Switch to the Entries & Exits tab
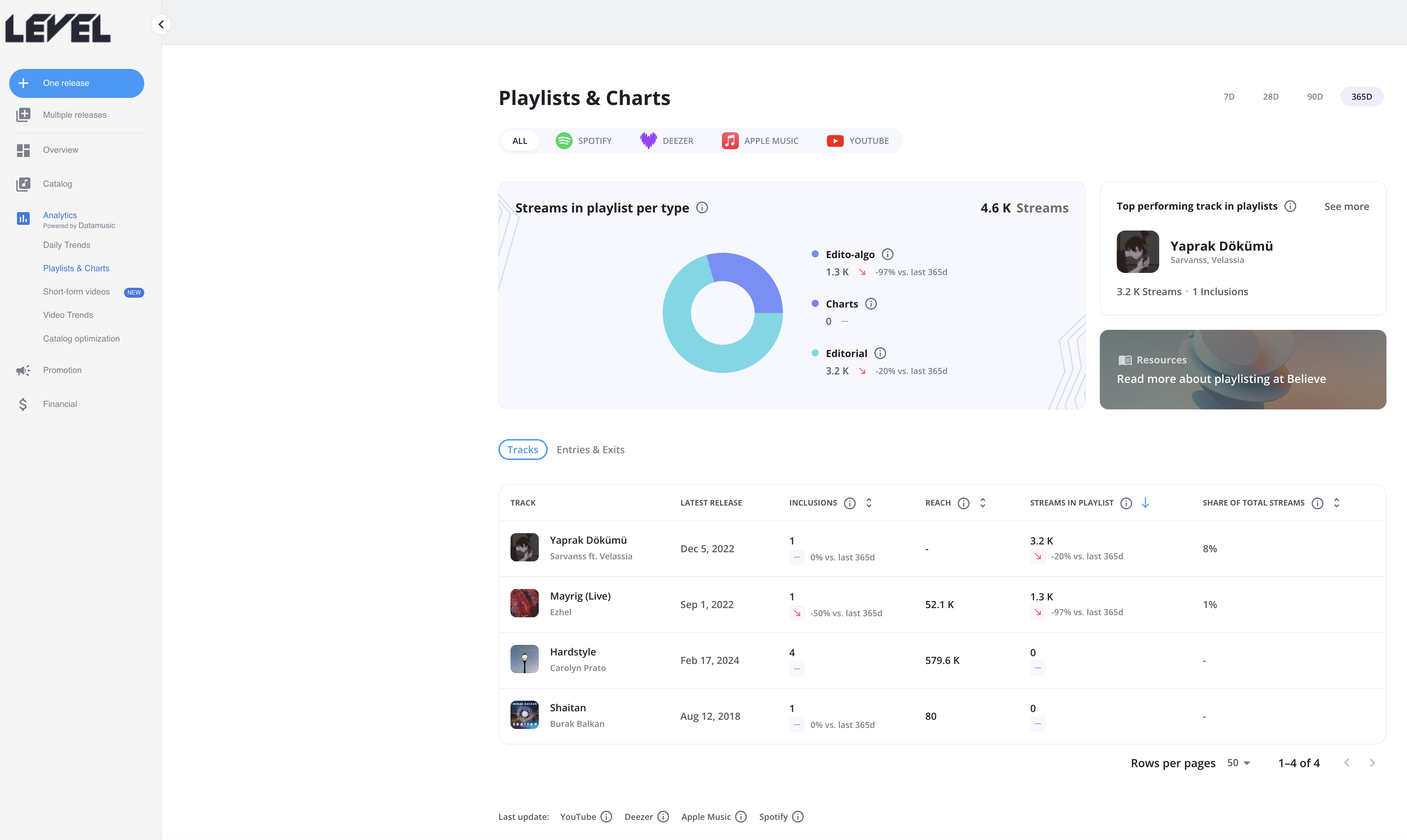Image resolution: width=1407 pixels, height=840 pixels. (590, 449)
